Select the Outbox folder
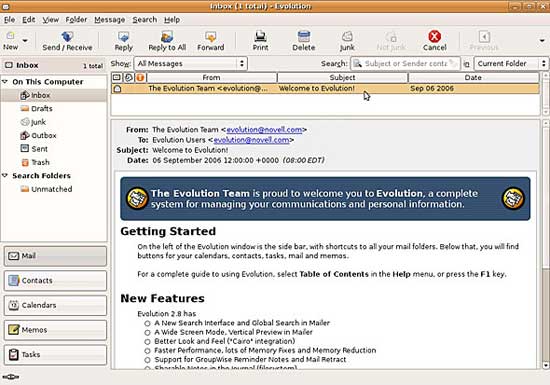The height and width of the screenshot is (385, 550). pyautogui.click(x=38, y=135)
